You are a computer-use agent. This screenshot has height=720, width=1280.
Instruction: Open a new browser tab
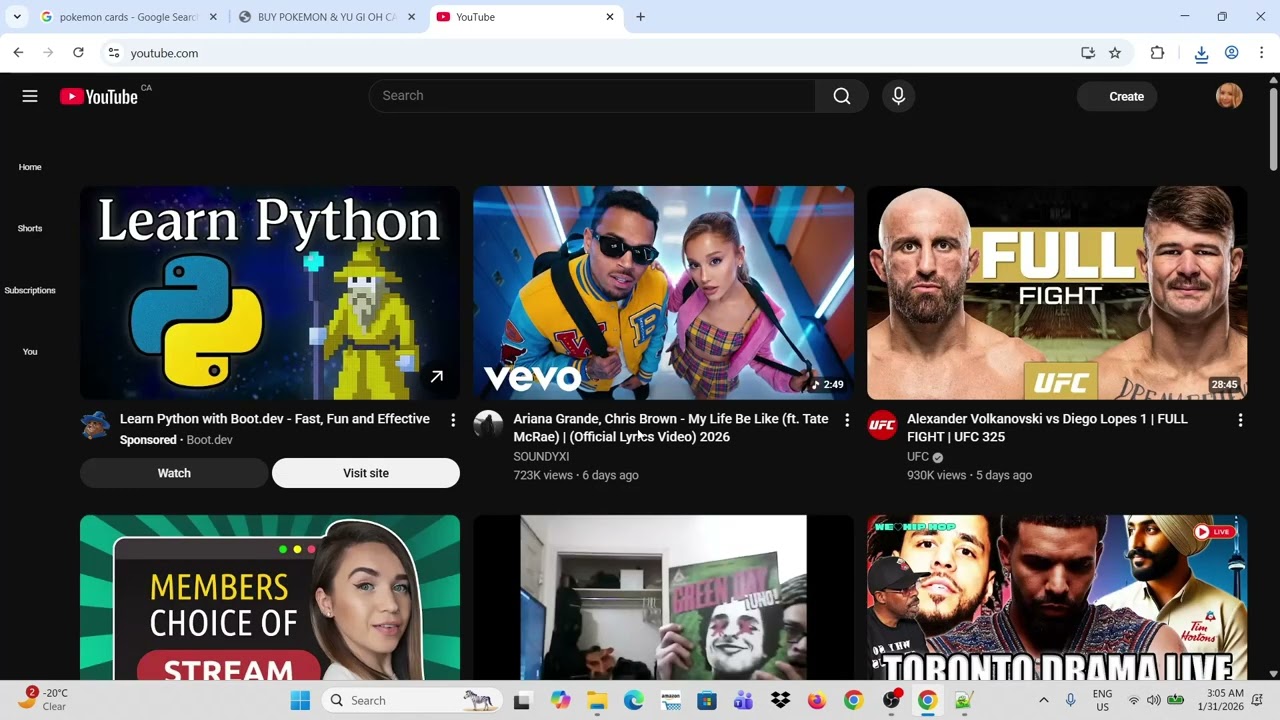(640, 17)
